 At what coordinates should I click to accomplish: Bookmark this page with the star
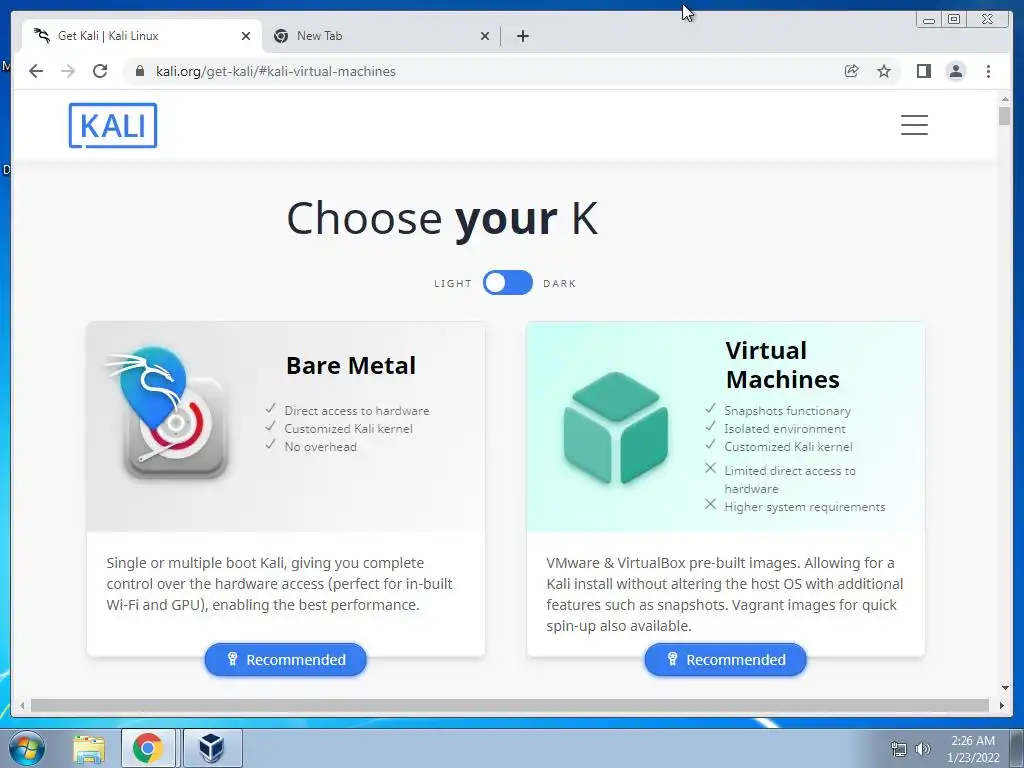884,71
